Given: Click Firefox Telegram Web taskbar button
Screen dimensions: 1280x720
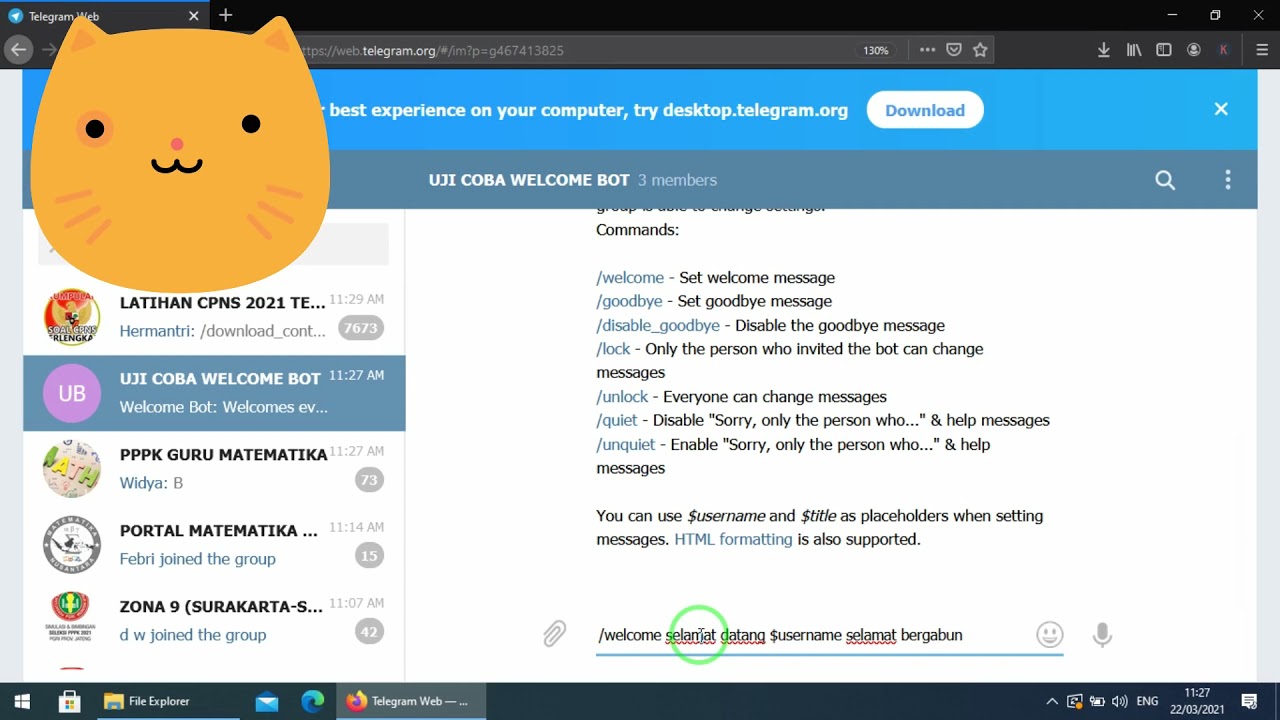Looking at the screenshot, I should (x=412, y=701).
